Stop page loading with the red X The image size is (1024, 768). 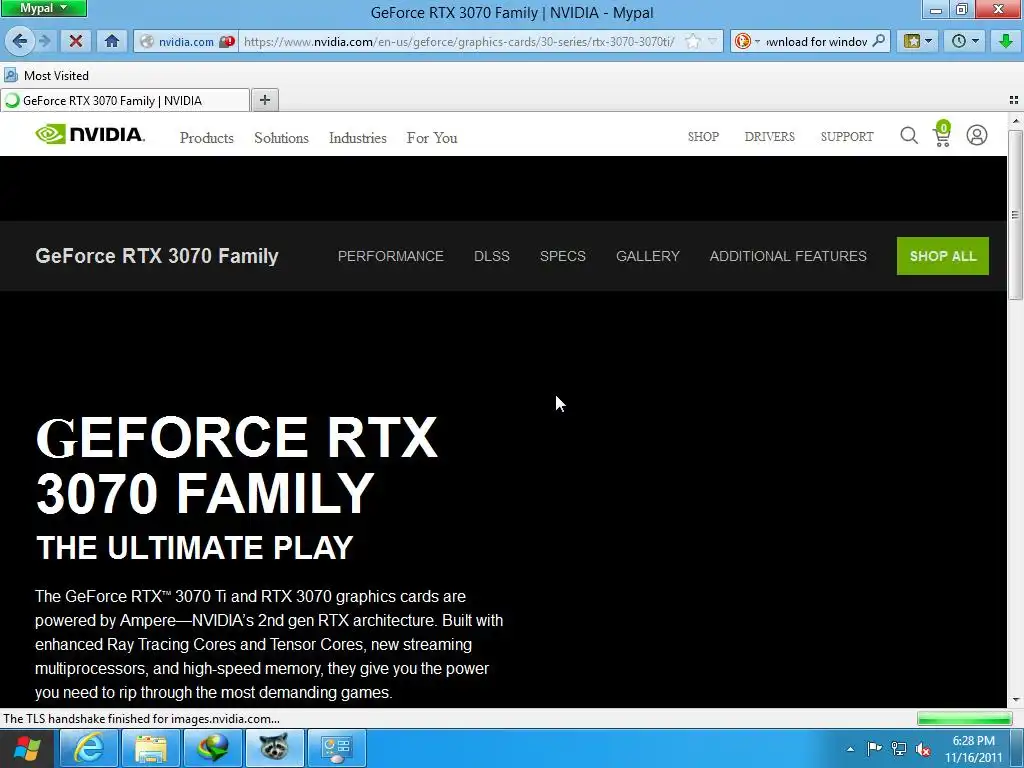pyautogui.click(x=76, y=41)
